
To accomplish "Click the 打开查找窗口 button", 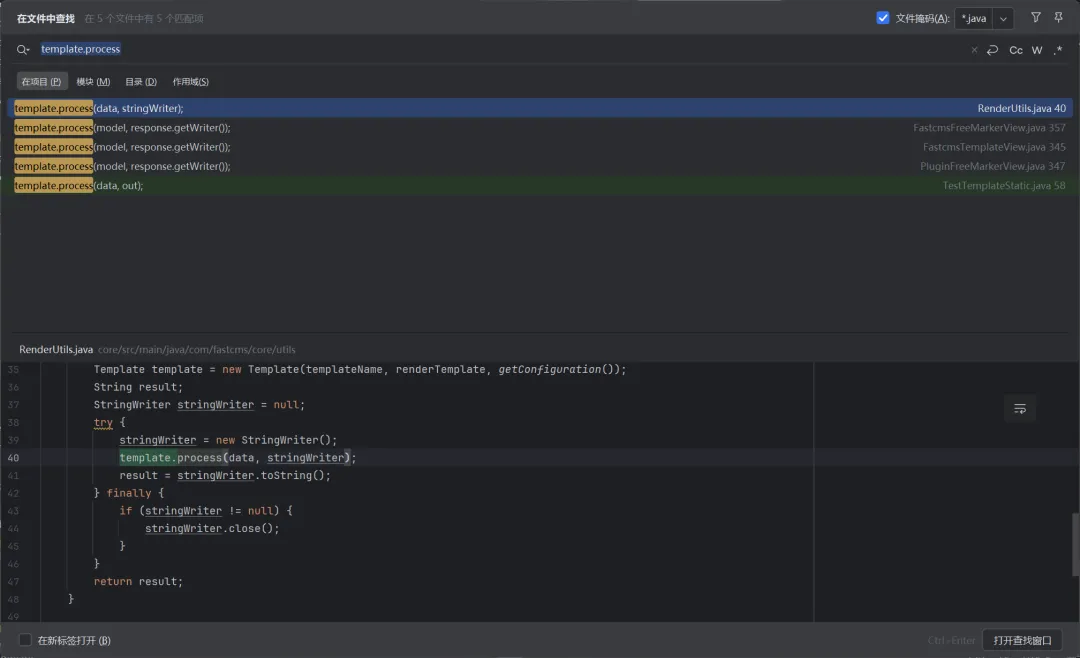I will (1022, 640).
